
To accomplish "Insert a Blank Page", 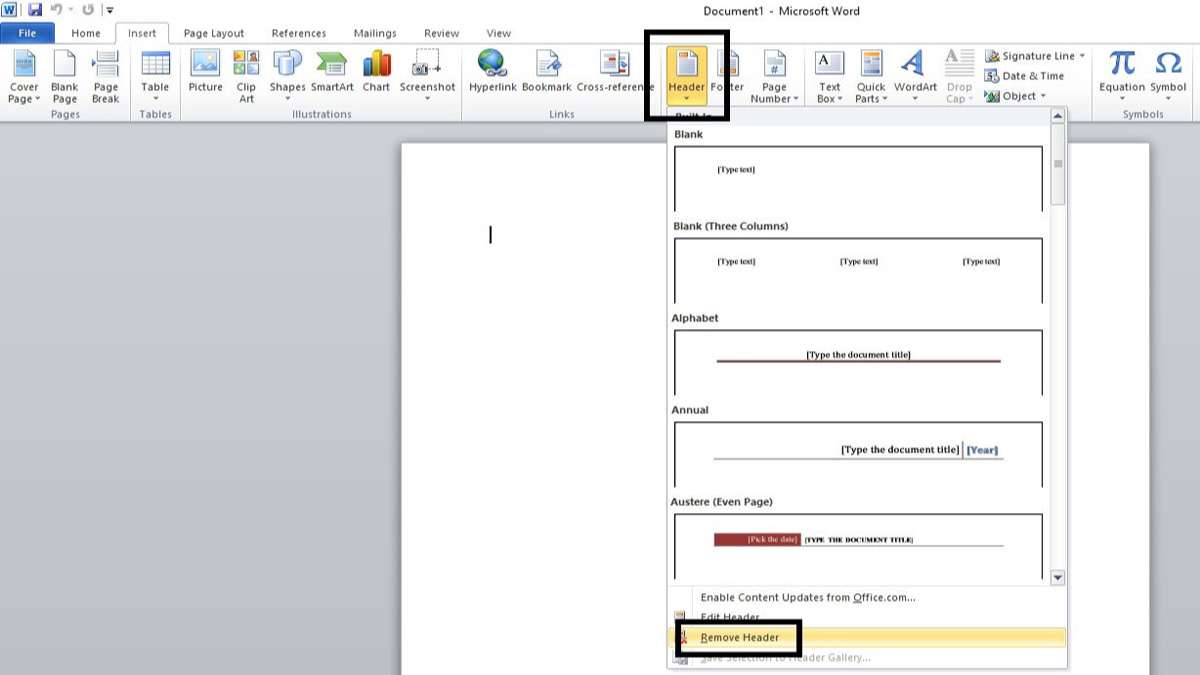I will [64, 75].
